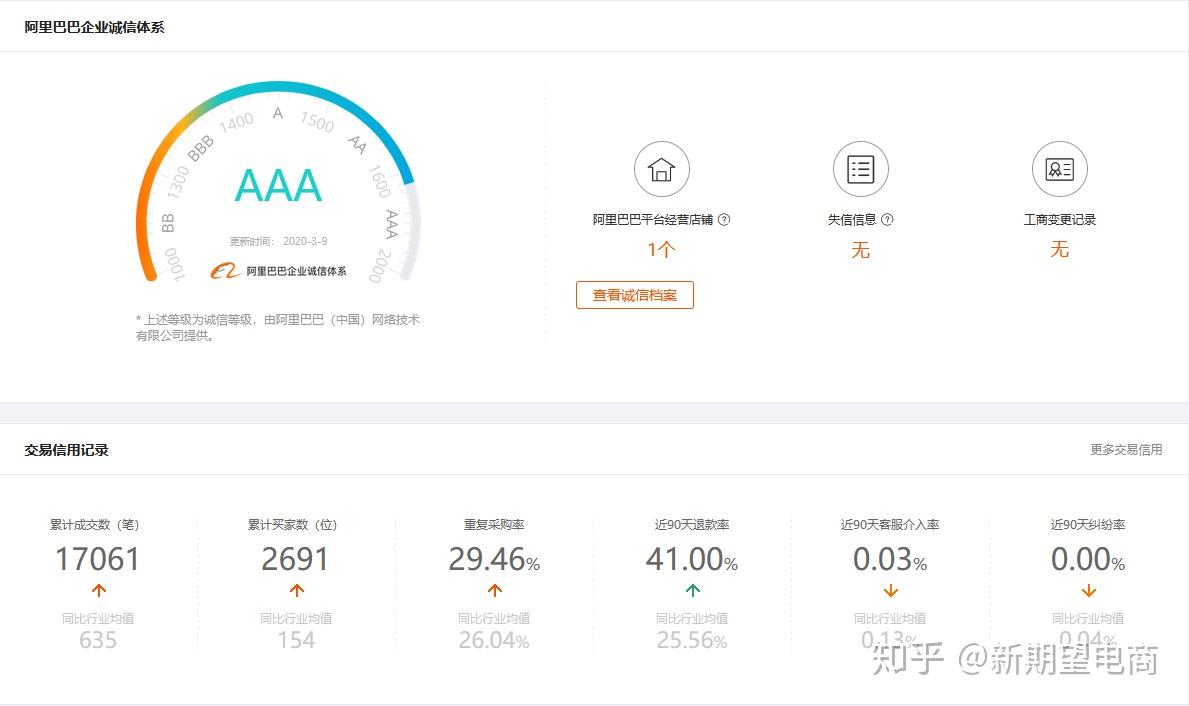The height and width of the screenshot is (706, 1189).
Task: Click the store house icon
Action: point(661,169)
